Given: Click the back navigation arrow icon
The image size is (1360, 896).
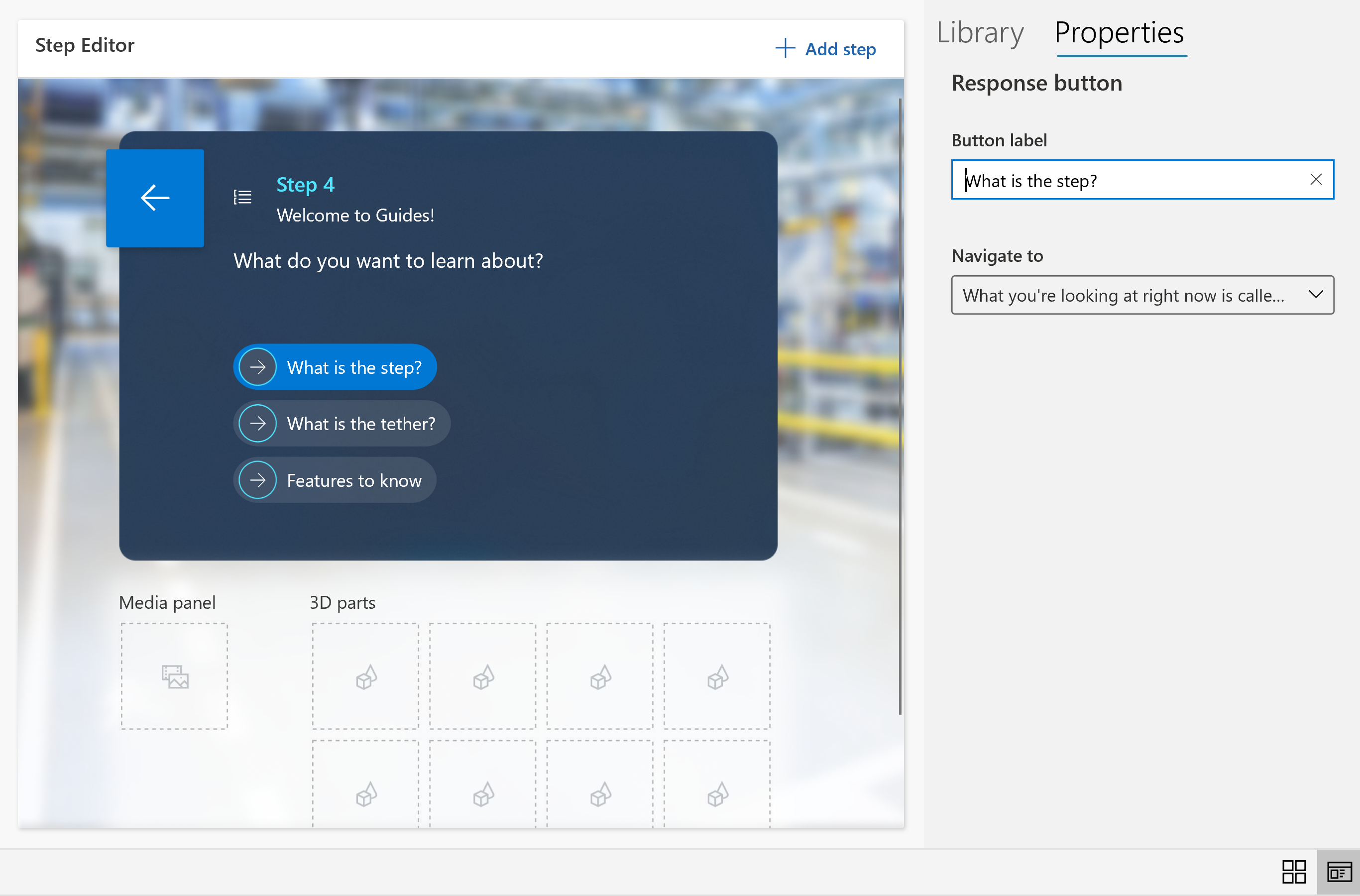Looking at the screenshot, I should click(155, 197).
